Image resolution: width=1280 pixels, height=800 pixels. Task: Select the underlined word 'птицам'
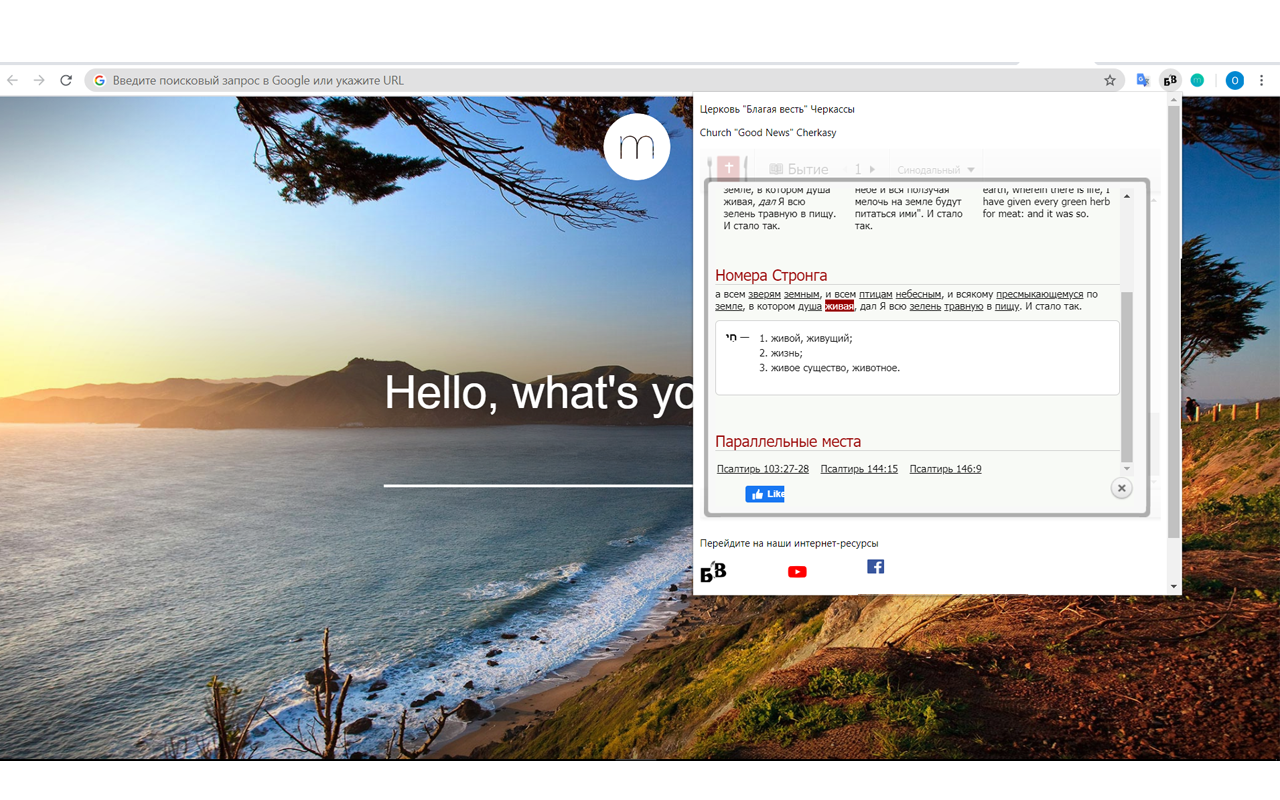pos(875,294)
